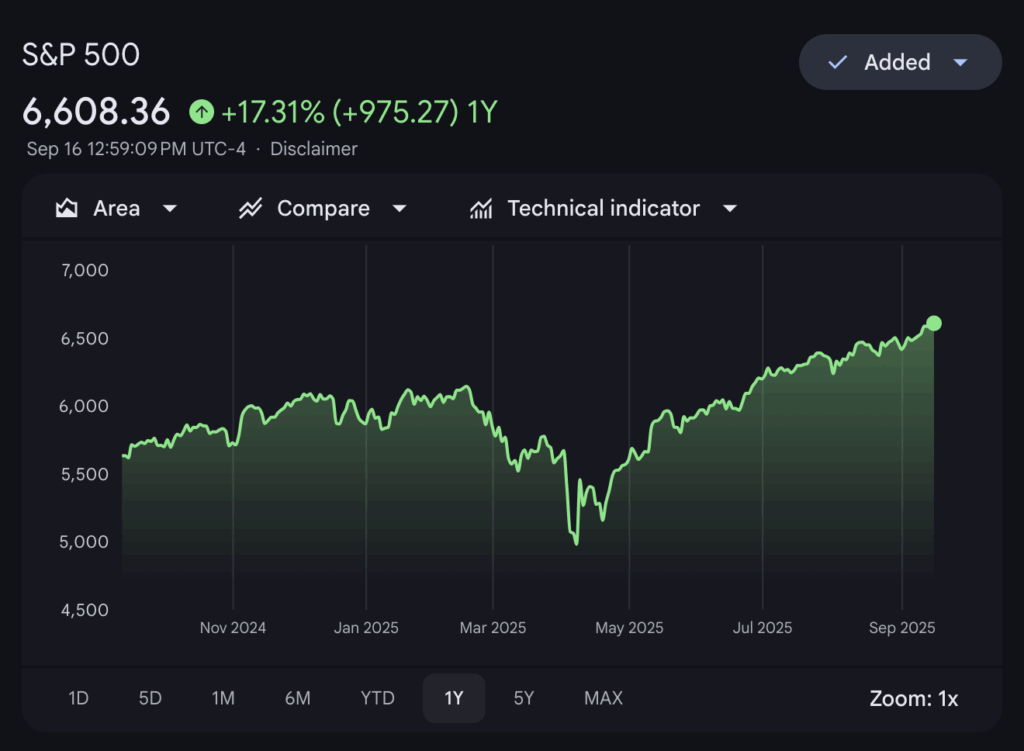Show the YTD time range

[x=377, y=698]
